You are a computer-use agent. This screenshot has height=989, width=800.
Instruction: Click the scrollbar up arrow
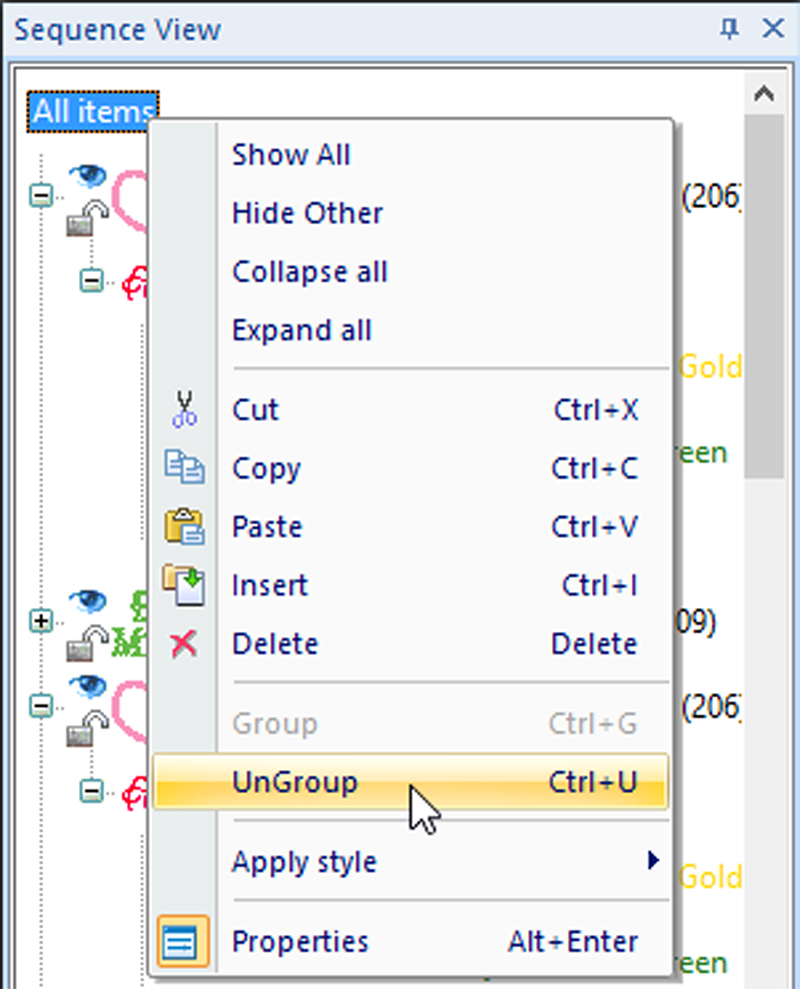pos(764,94)
